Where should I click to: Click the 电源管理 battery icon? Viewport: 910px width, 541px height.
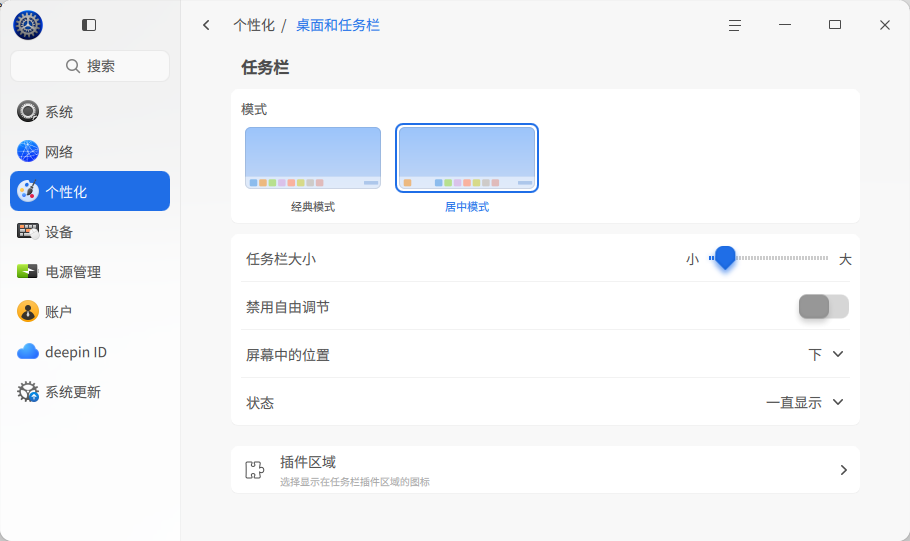pos(28,271)
